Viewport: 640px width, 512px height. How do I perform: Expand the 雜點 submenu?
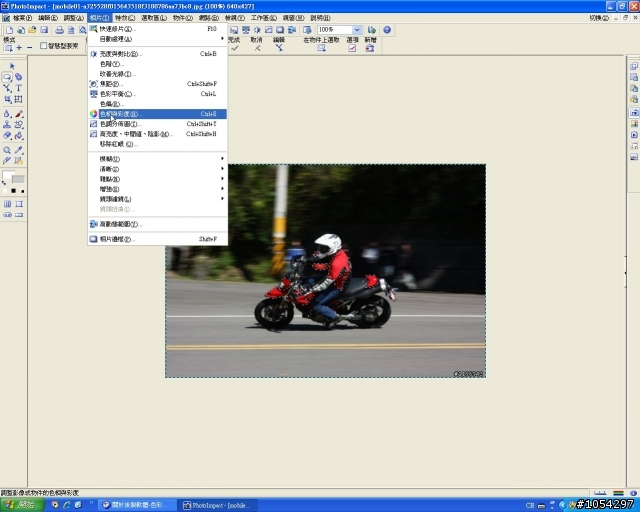pos(158,179)
